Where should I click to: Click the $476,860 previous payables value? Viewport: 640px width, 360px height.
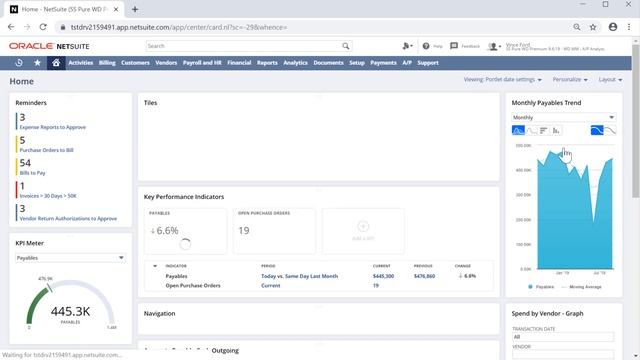click(x=424, y=276)
